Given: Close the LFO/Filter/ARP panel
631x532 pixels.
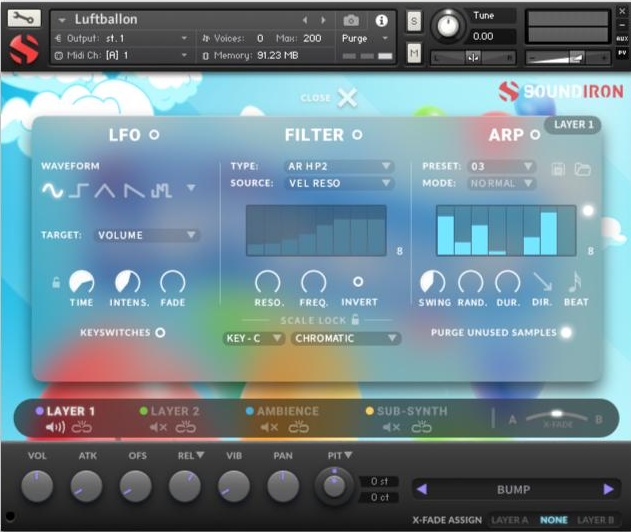Looking at the screenshot, I should pos(347,97).
